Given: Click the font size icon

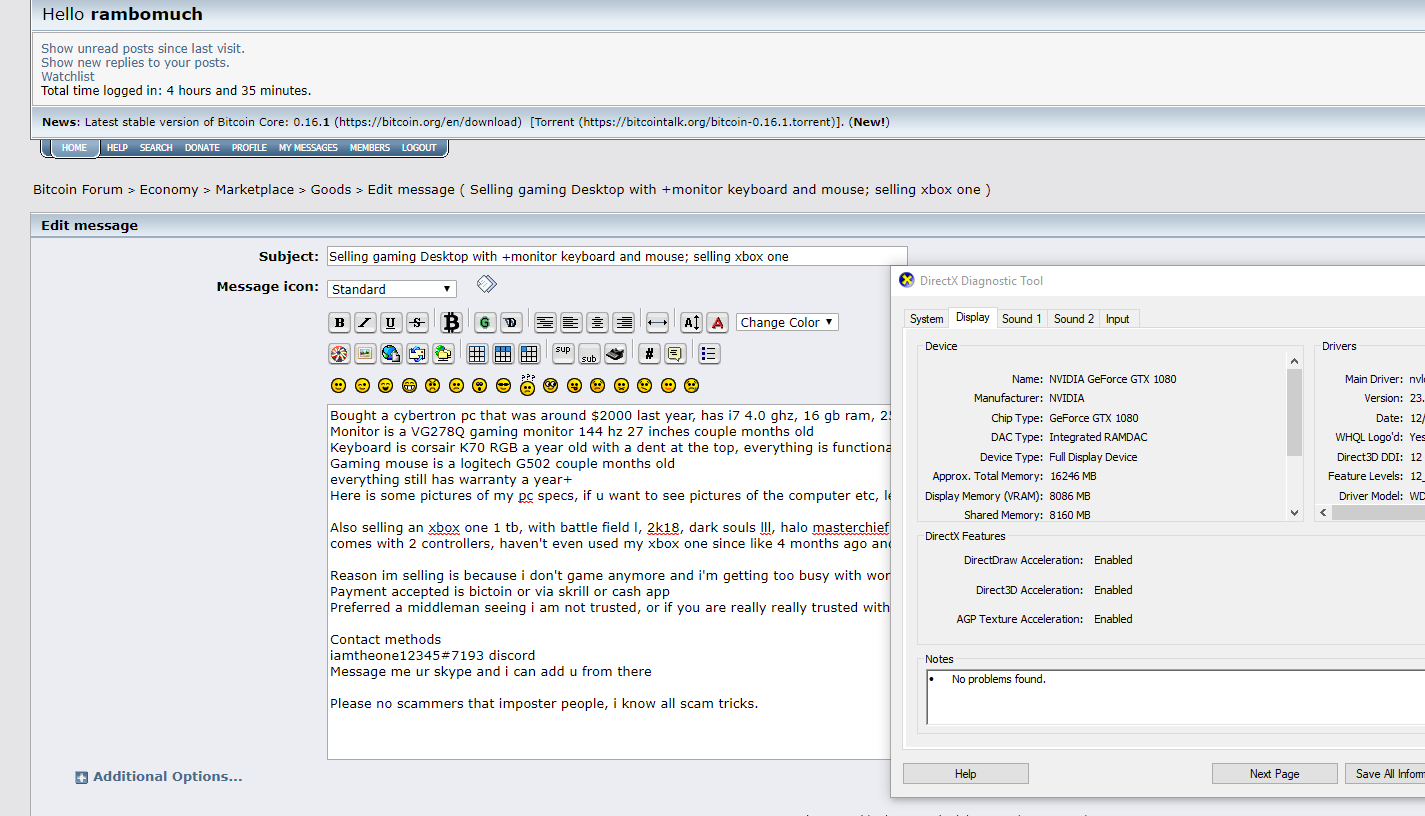Looking at the screenshot, I should [691, 322].
